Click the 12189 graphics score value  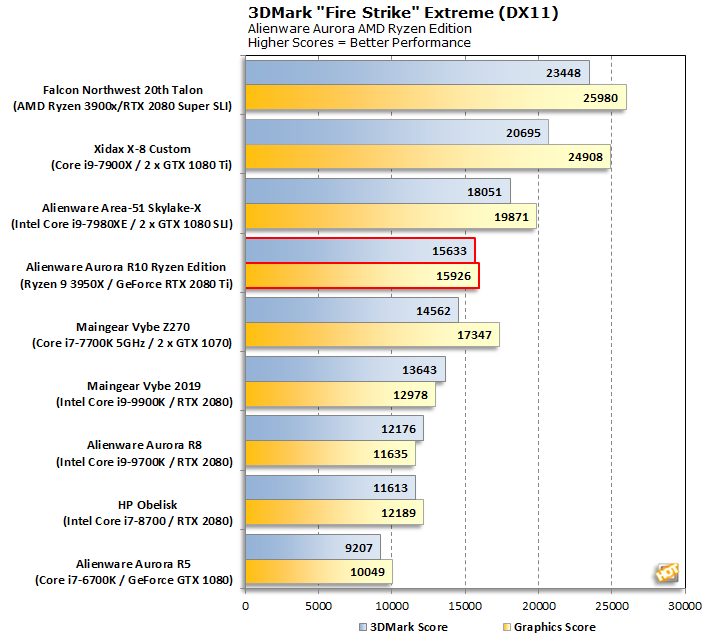398,513
